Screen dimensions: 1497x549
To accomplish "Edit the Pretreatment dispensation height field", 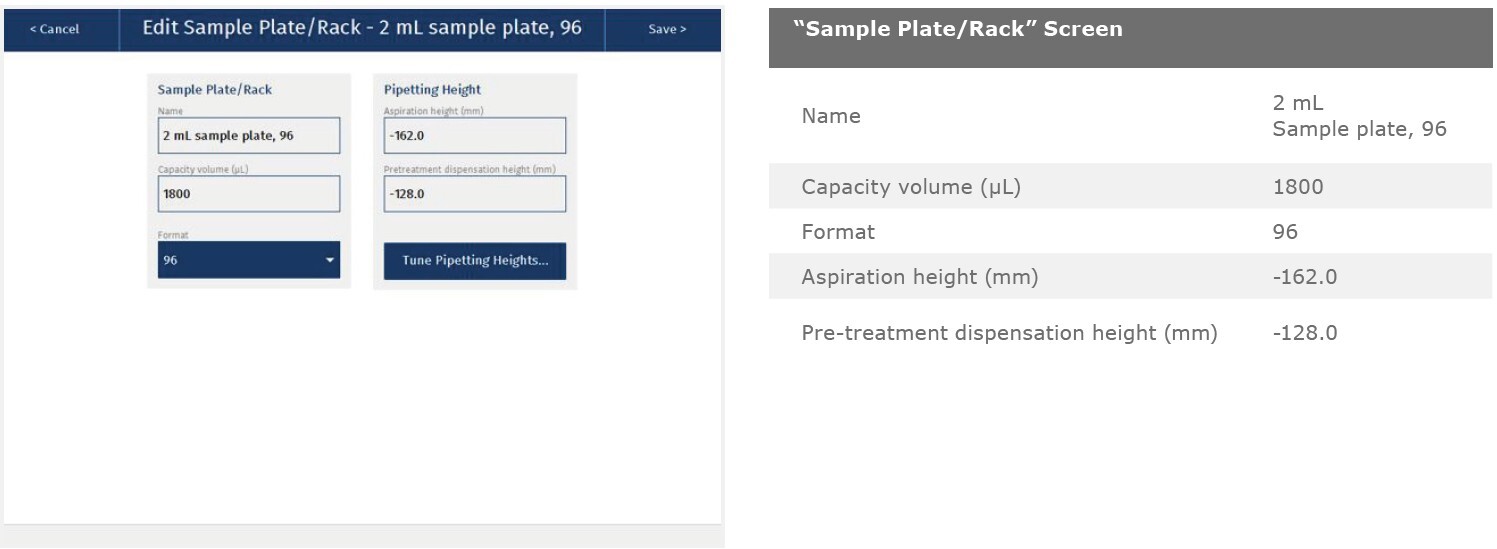I will point(475,194).
